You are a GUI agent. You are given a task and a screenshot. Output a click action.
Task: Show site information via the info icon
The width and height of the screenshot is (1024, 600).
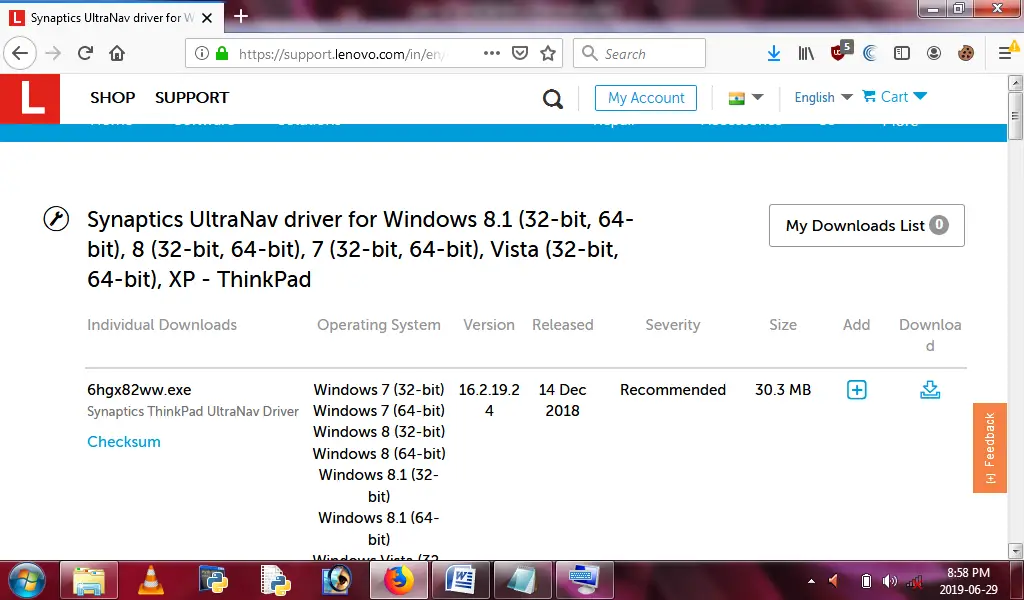click(x=202, y=54)
